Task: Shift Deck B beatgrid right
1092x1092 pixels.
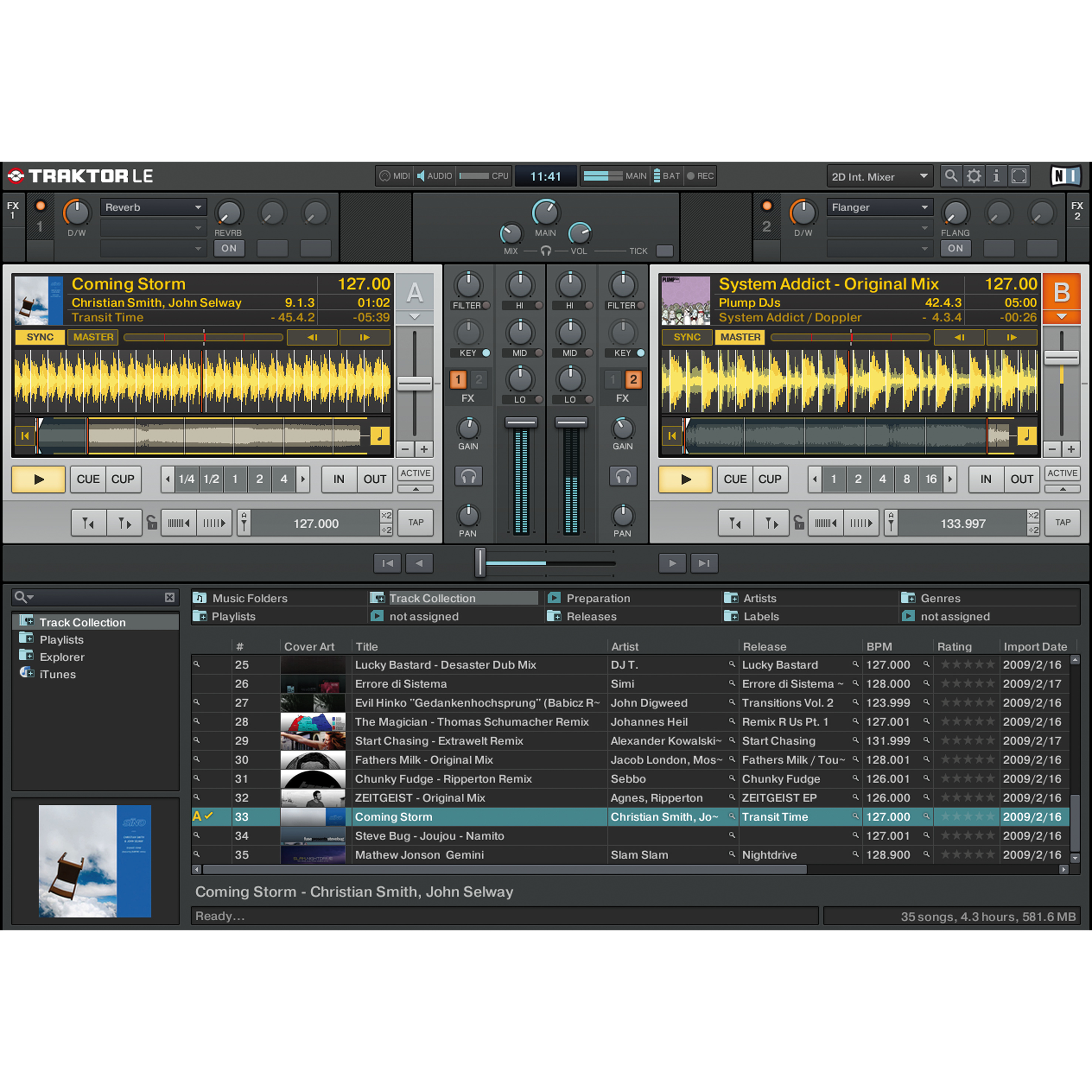Action: [861, 523]
